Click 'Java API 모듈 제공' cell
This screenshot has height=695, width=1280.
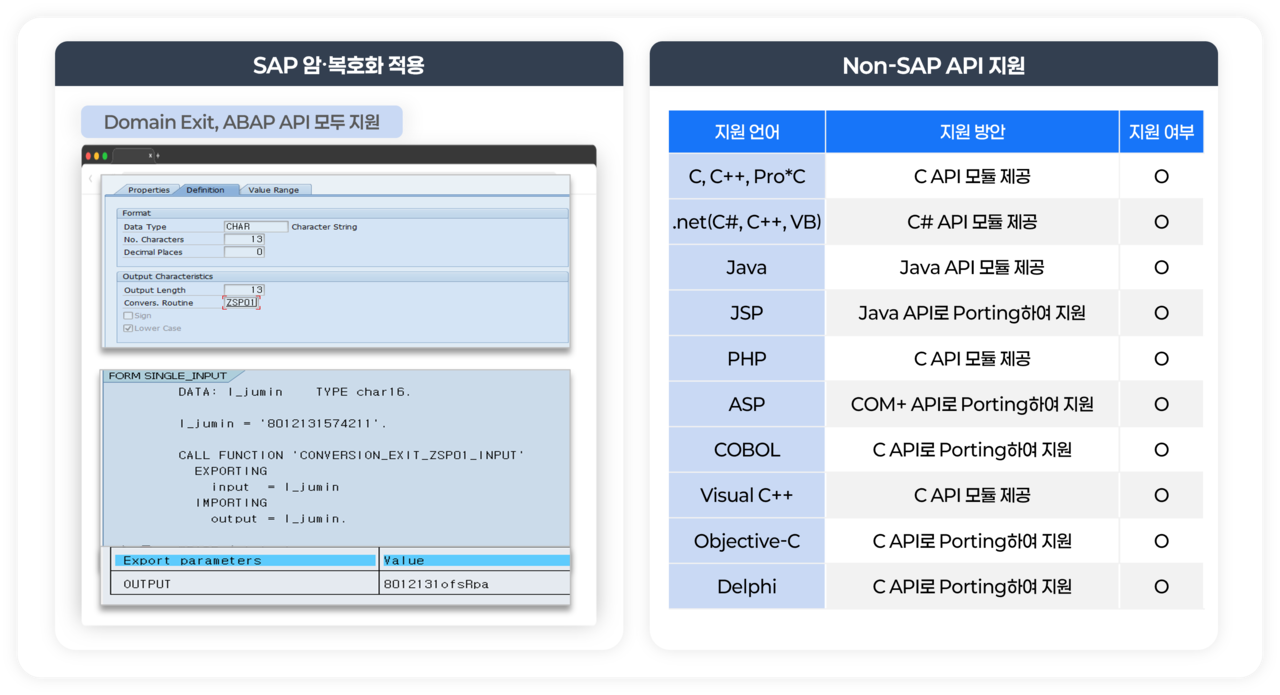point(972,267)
